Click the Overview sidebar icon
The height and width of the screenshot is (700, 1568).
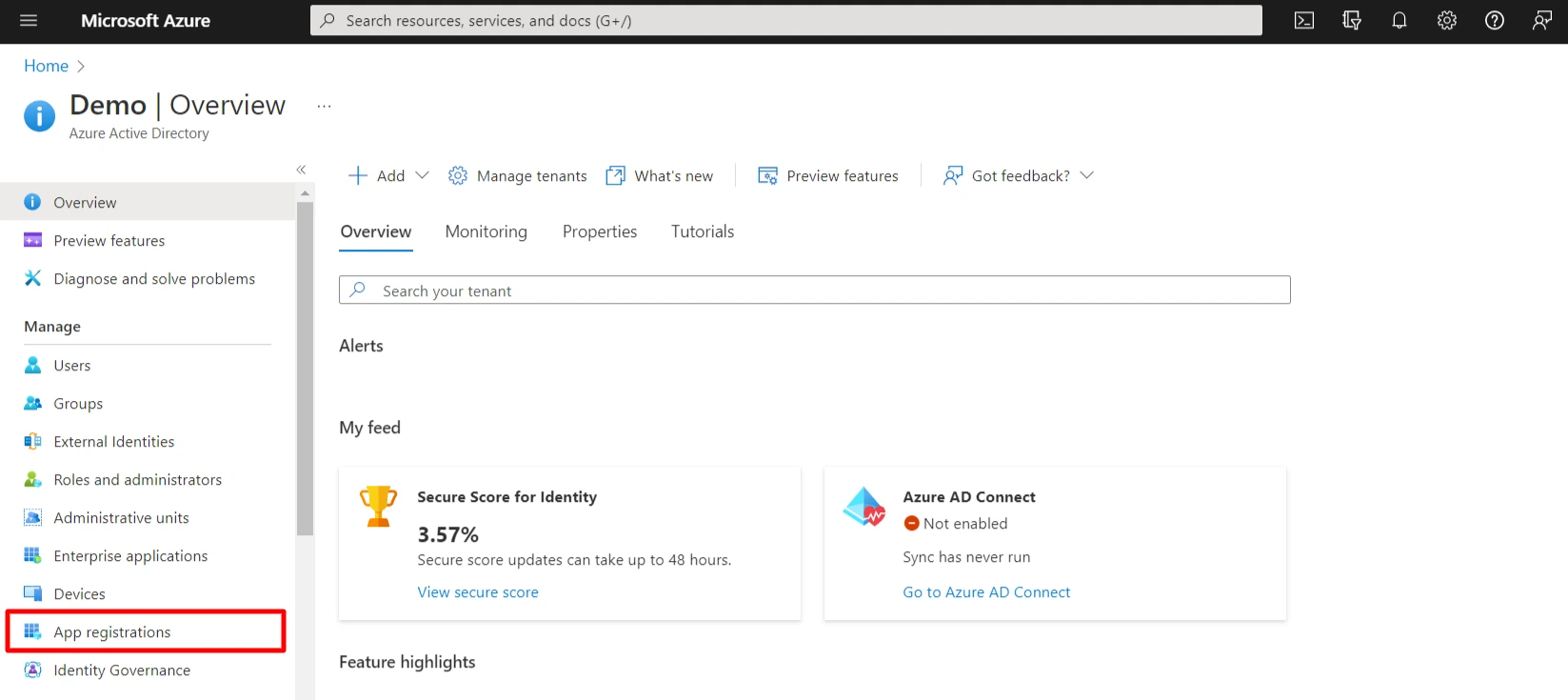[32, 202]
